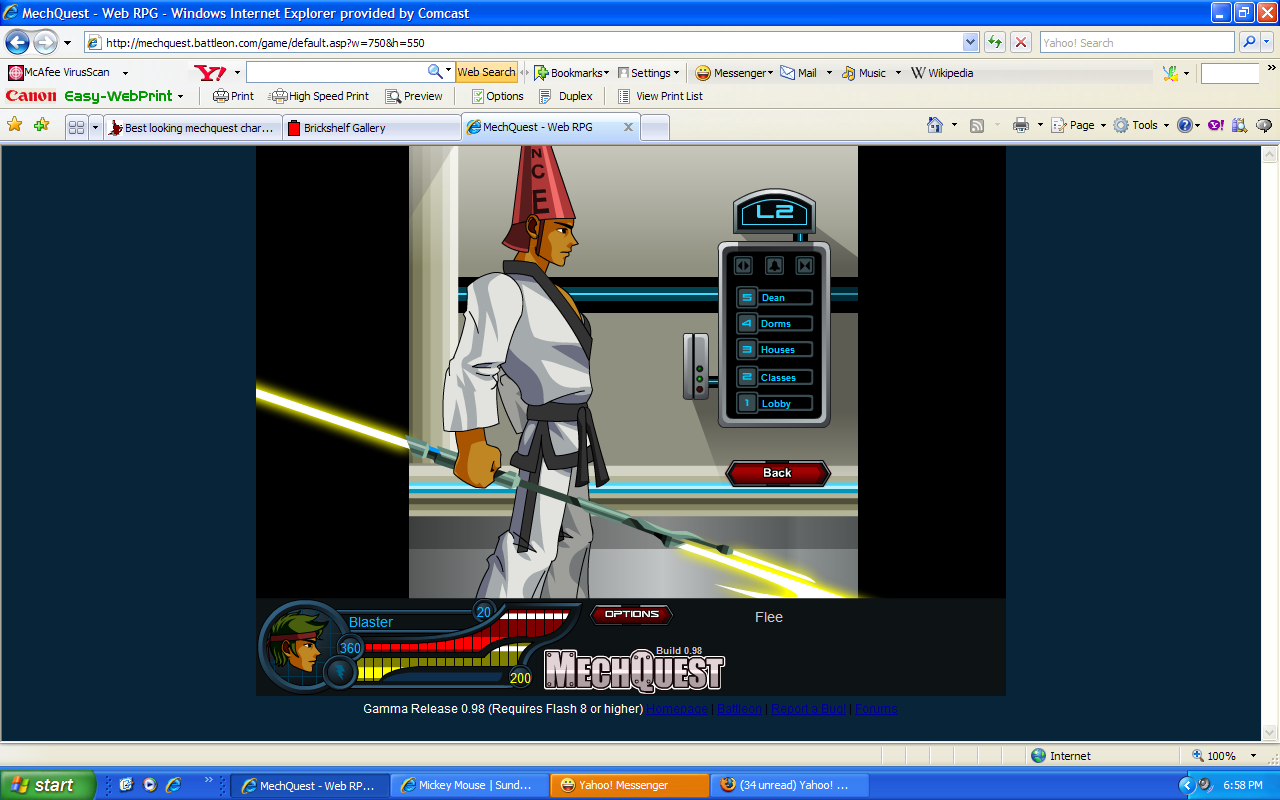
Task: Go to floor 2 Classes
Action: [x=775, y=377]
